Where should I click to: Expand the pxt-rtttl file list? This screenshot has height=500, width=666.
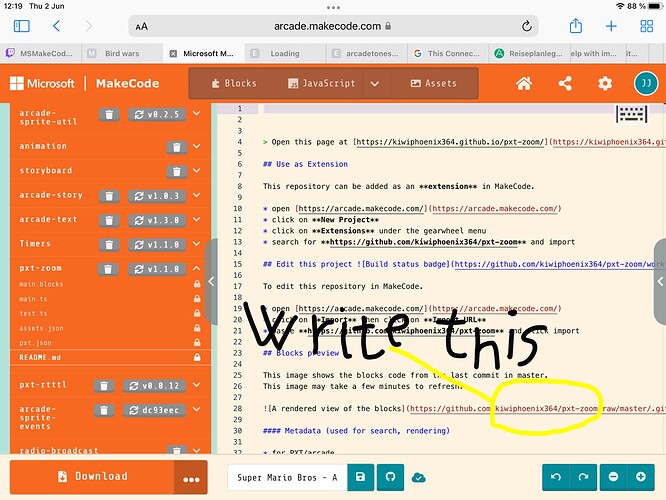coord(197,385)
